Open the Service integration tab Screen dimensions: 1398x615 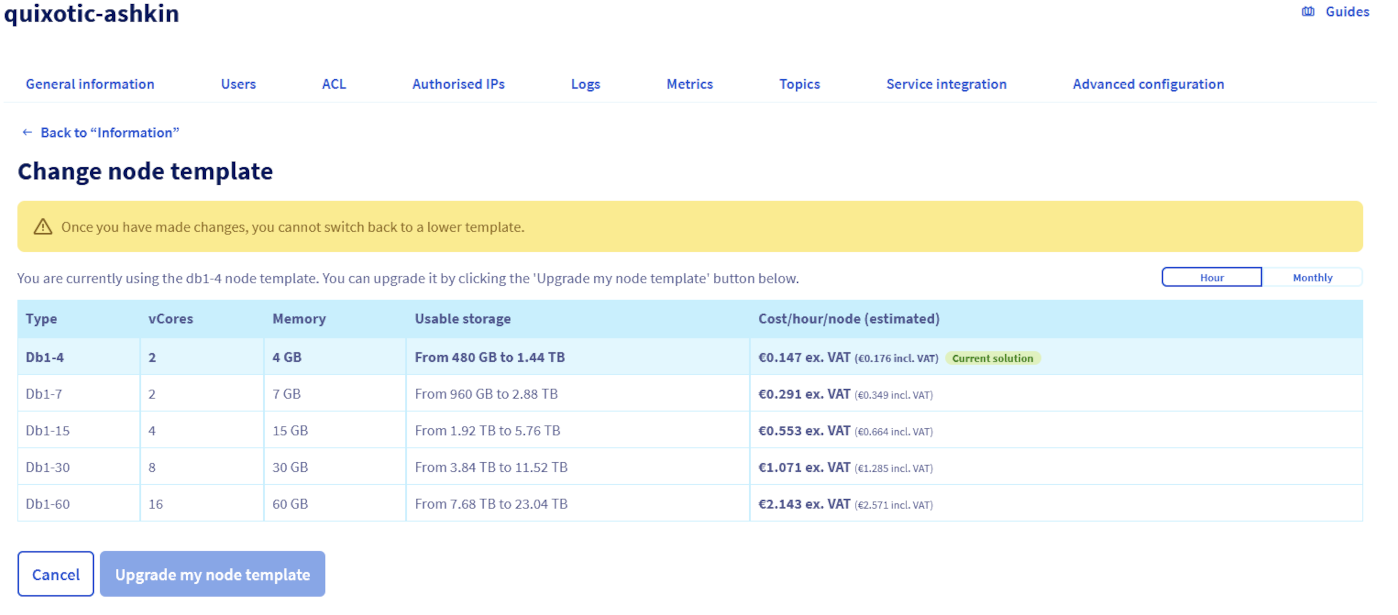coord(946,84)
